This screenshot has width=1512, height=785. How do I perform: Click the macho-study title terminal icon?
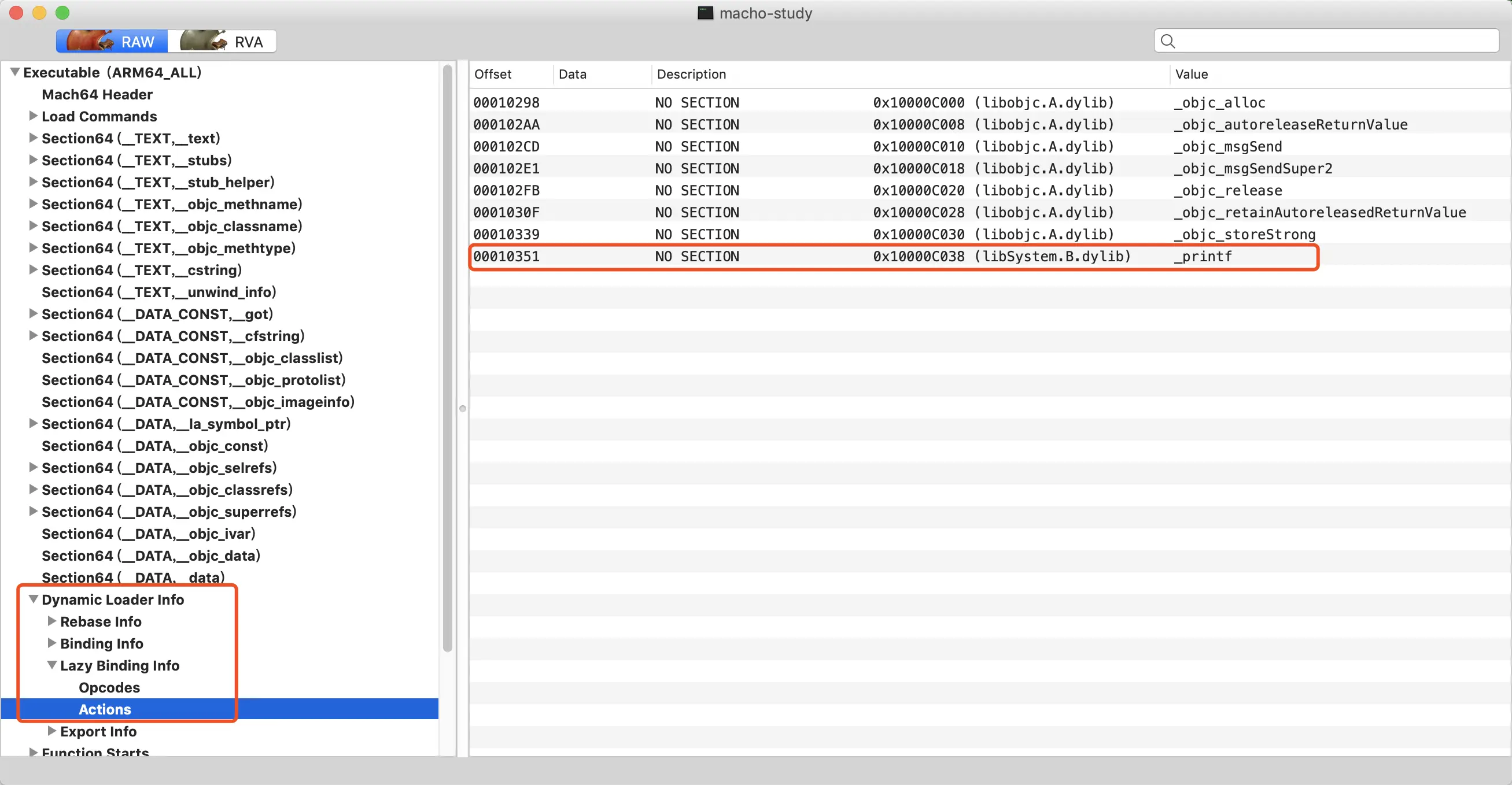[x=705, y=13]
